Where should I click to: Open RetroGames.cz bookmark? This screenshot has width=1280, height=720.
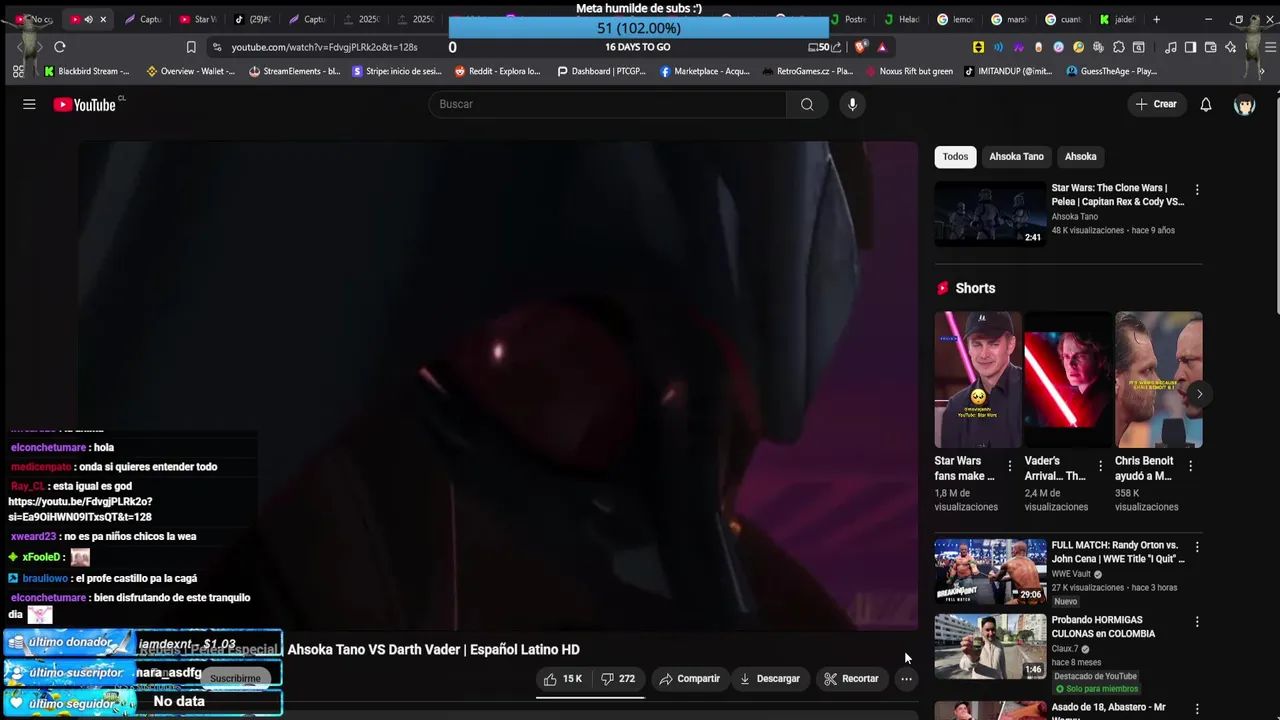(x=808, y=71)
